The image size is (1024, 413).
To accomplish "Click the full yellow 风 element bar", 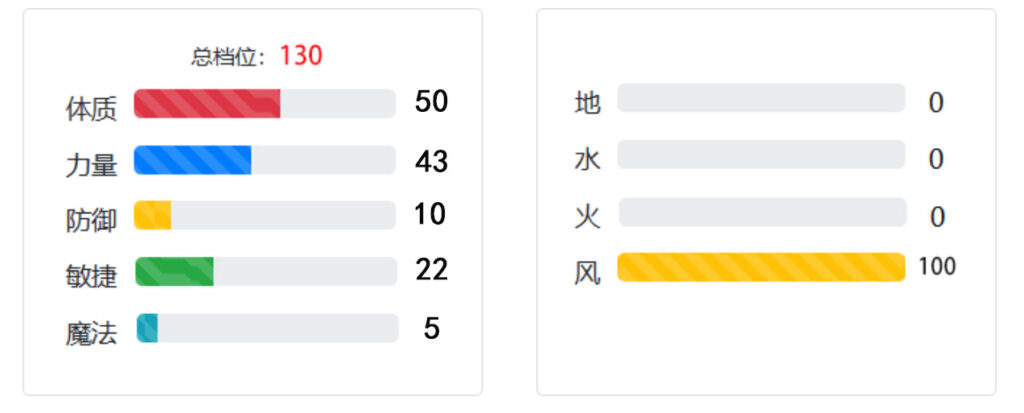I will click(x=761, y=267).
